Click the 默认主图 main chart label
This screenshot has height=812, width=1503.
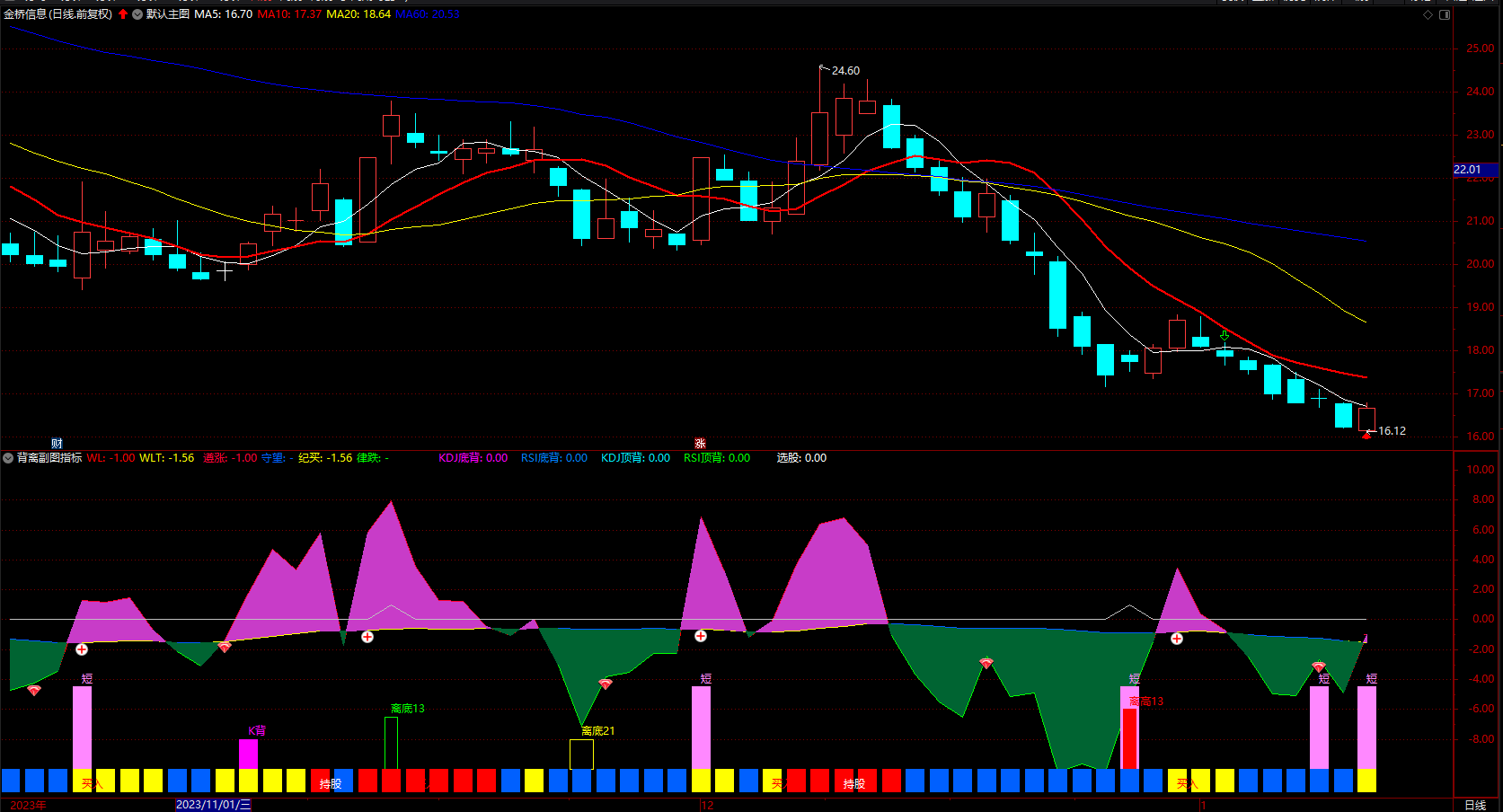click(x=168, y=14)
